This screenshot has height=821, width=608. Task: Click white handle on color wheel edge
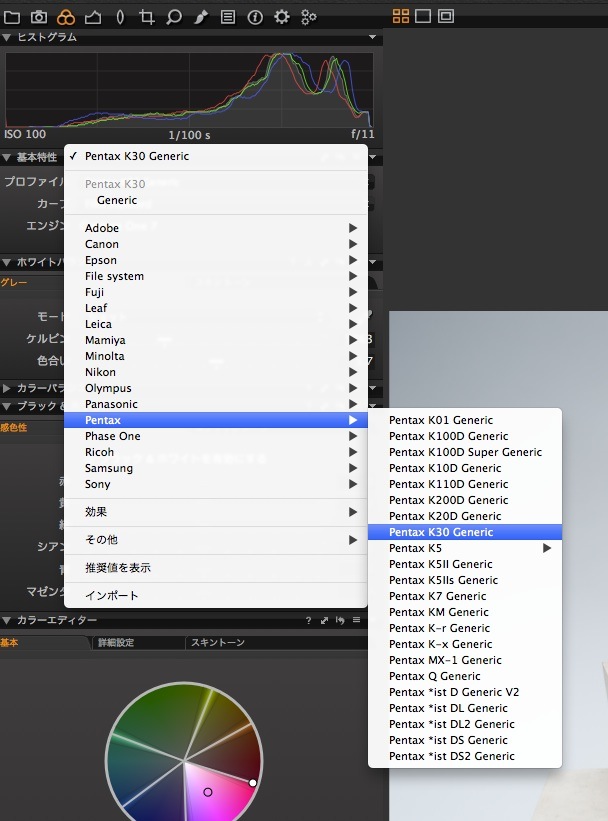click(x=252, y=783)
